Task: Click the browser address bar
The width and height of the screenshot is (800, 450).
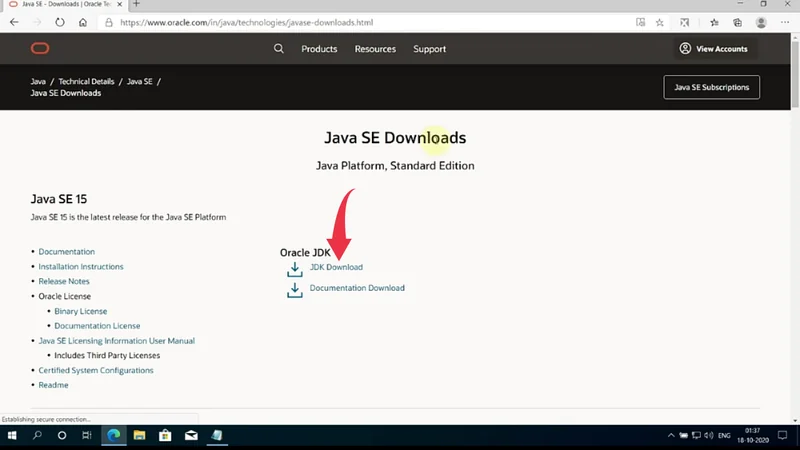Action: (x=350, y=22)
